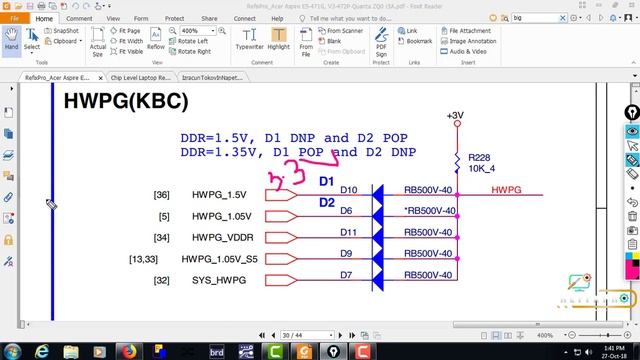Select the Highlight tool
The image size is (640, 360).
279,39
